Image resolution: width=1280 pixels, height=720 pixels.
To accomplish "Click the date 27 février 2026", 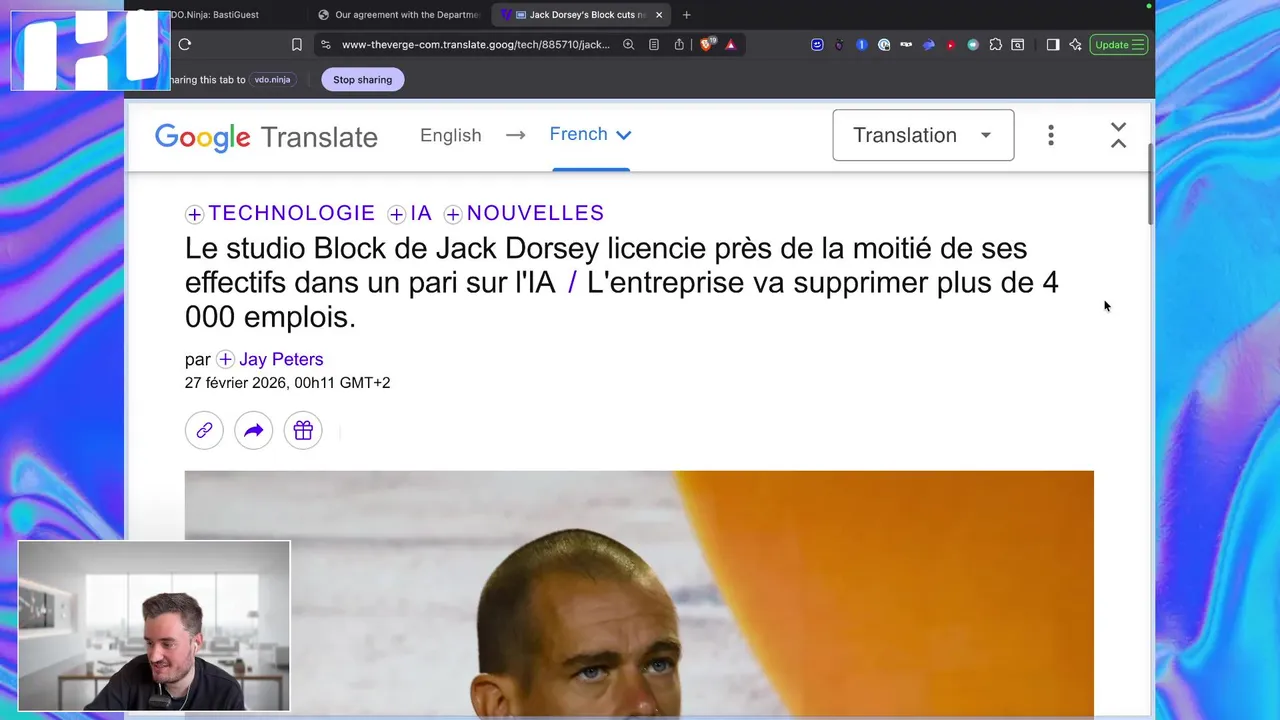I will [236, 383].
